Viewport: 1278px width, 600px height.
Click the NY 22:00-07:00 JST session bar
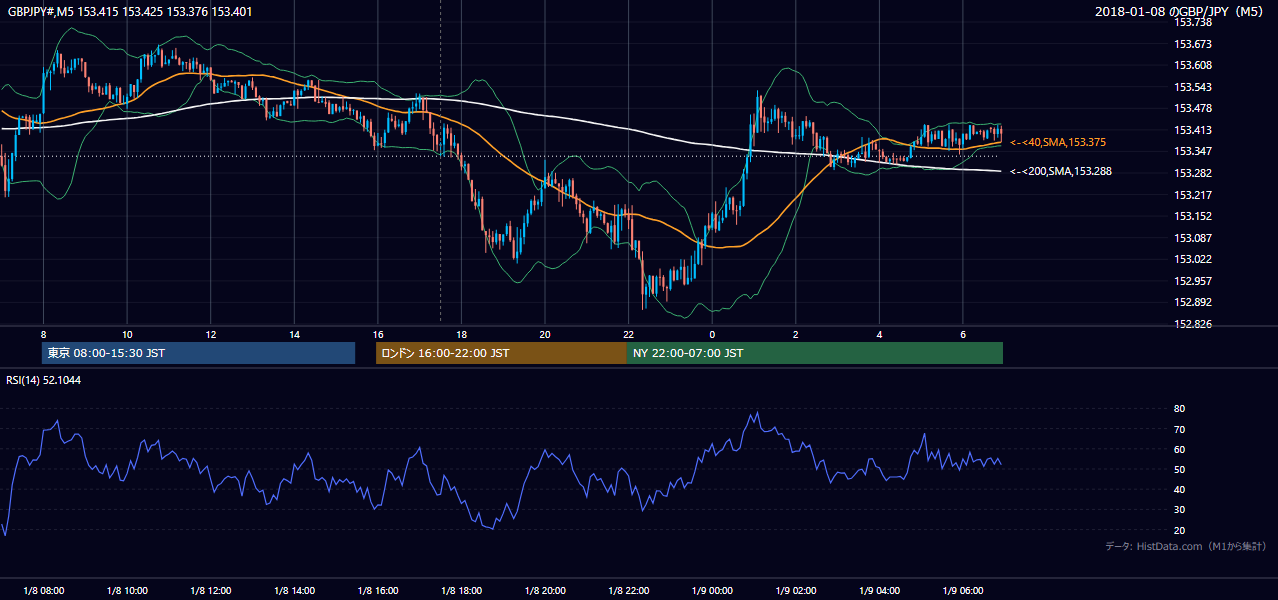click(x=815, y=353)
